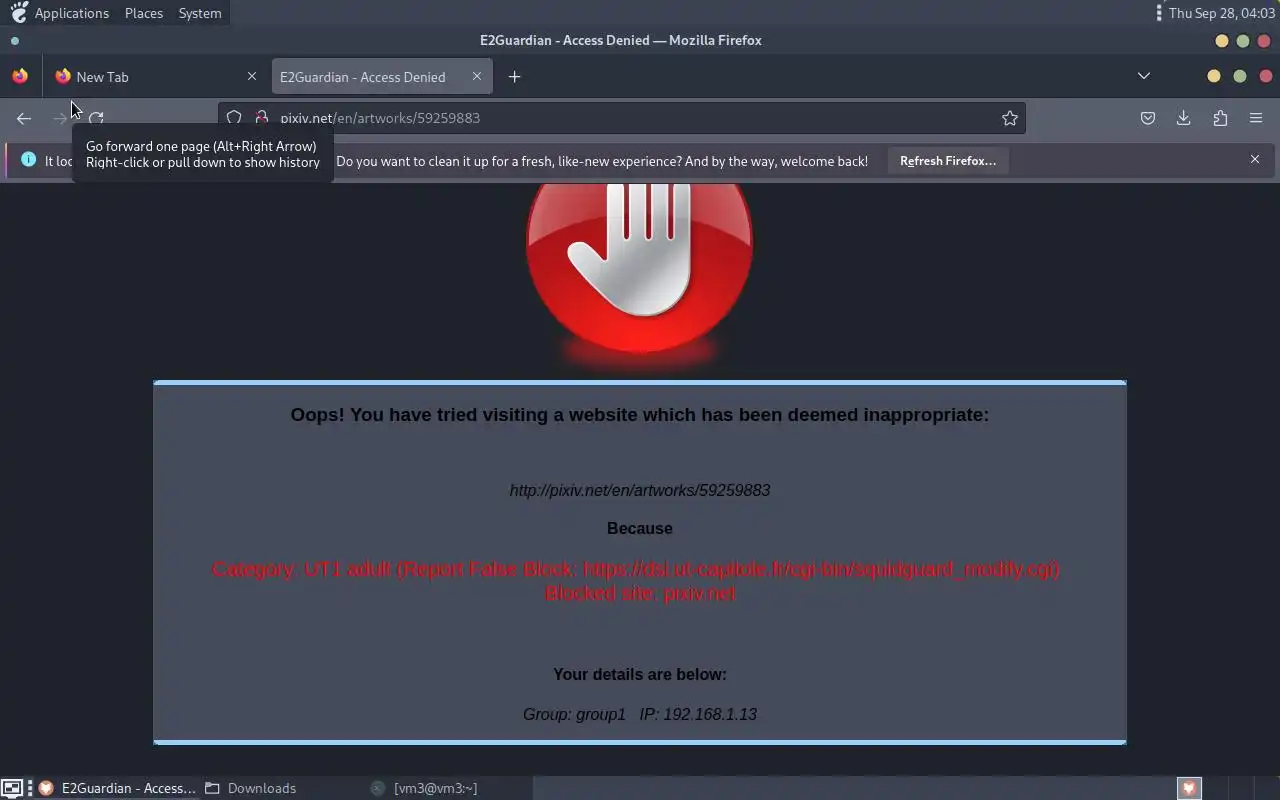Click the Category UT1 adult reason text

(x=636, y=569)
